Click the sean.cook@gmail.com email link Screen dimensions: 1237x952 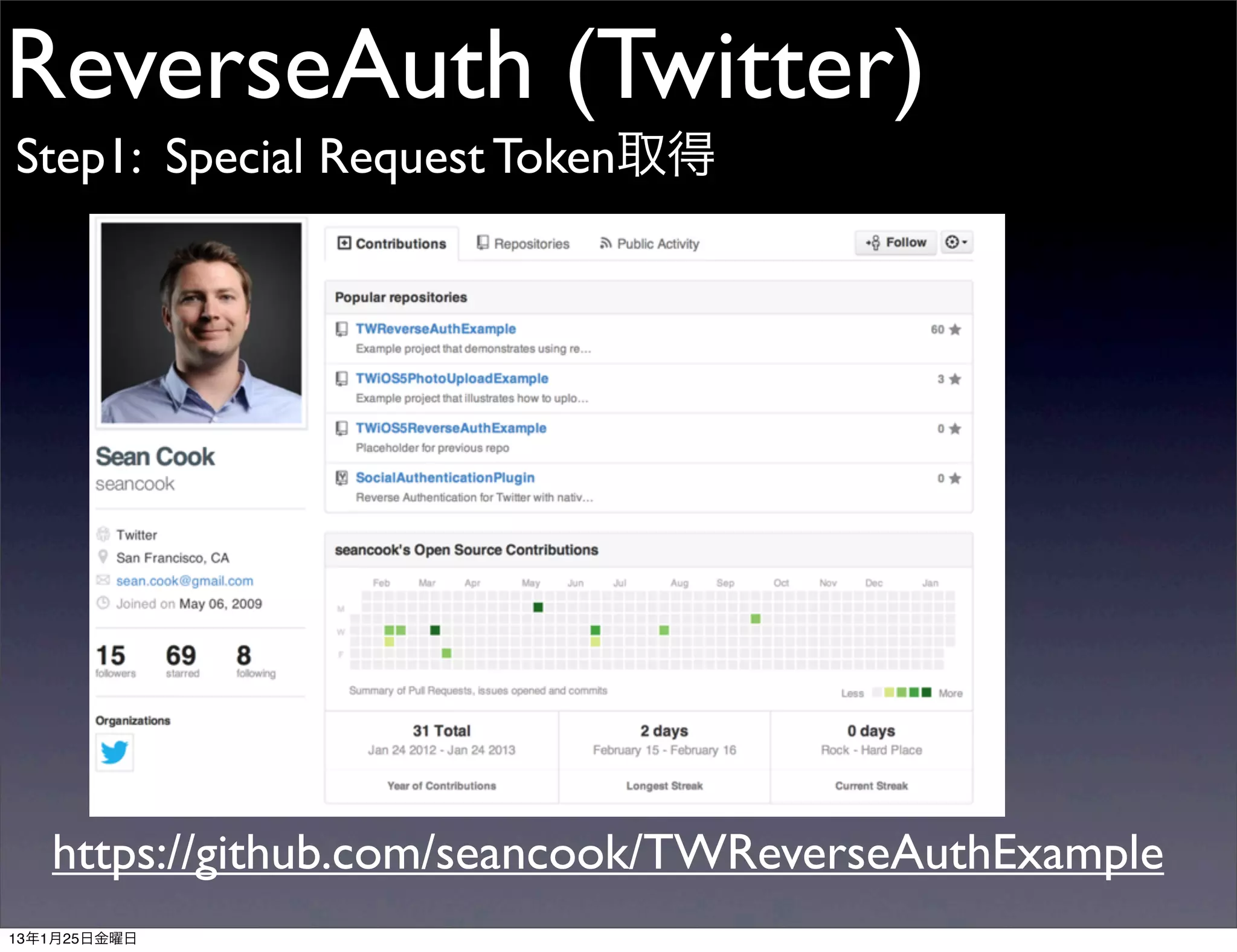pos(185,581)
